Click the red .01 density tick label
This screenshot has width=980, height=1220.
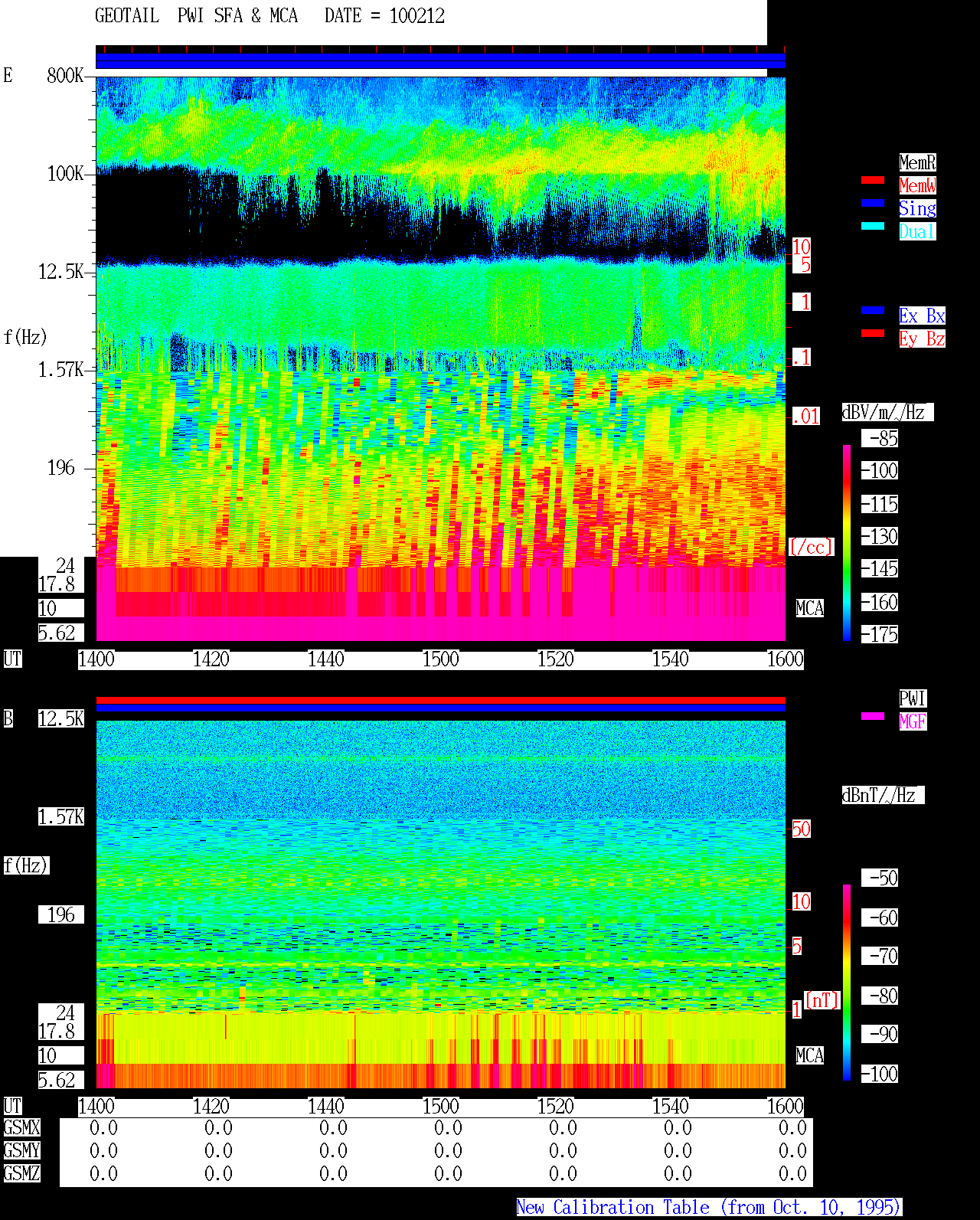(805, 417)
